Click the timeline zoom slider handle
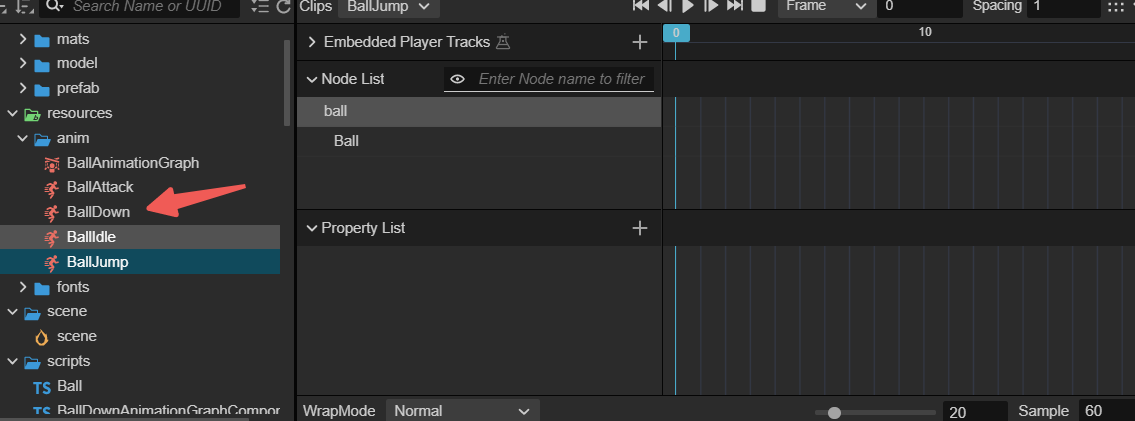This screenshot has width=1135, height=421. 834,412
